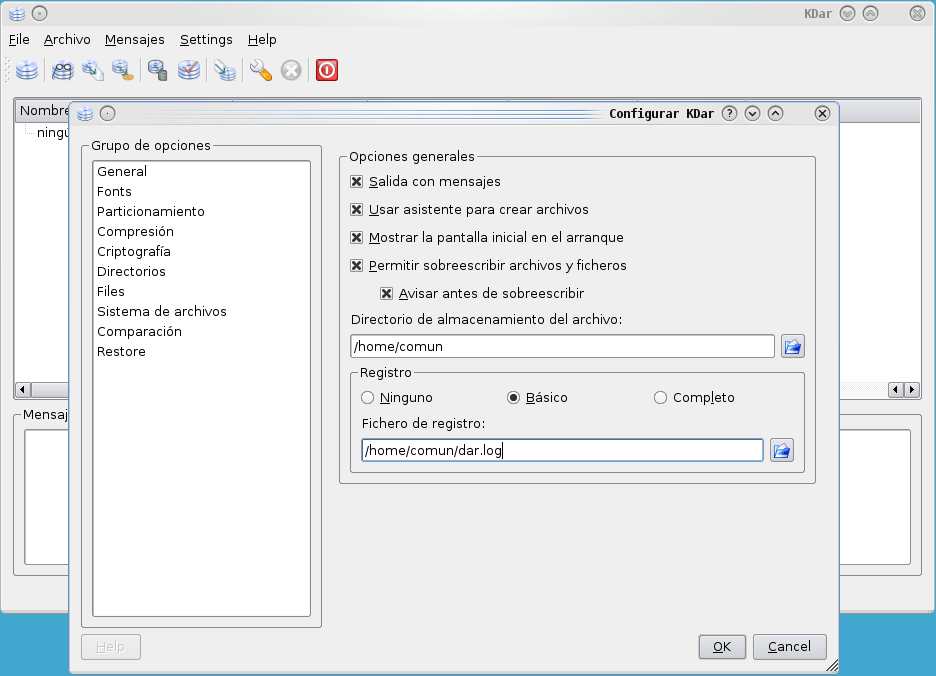Select 'Criptografía' in the options list
Viewport: 936px width, 676px height.
(134, 252)
